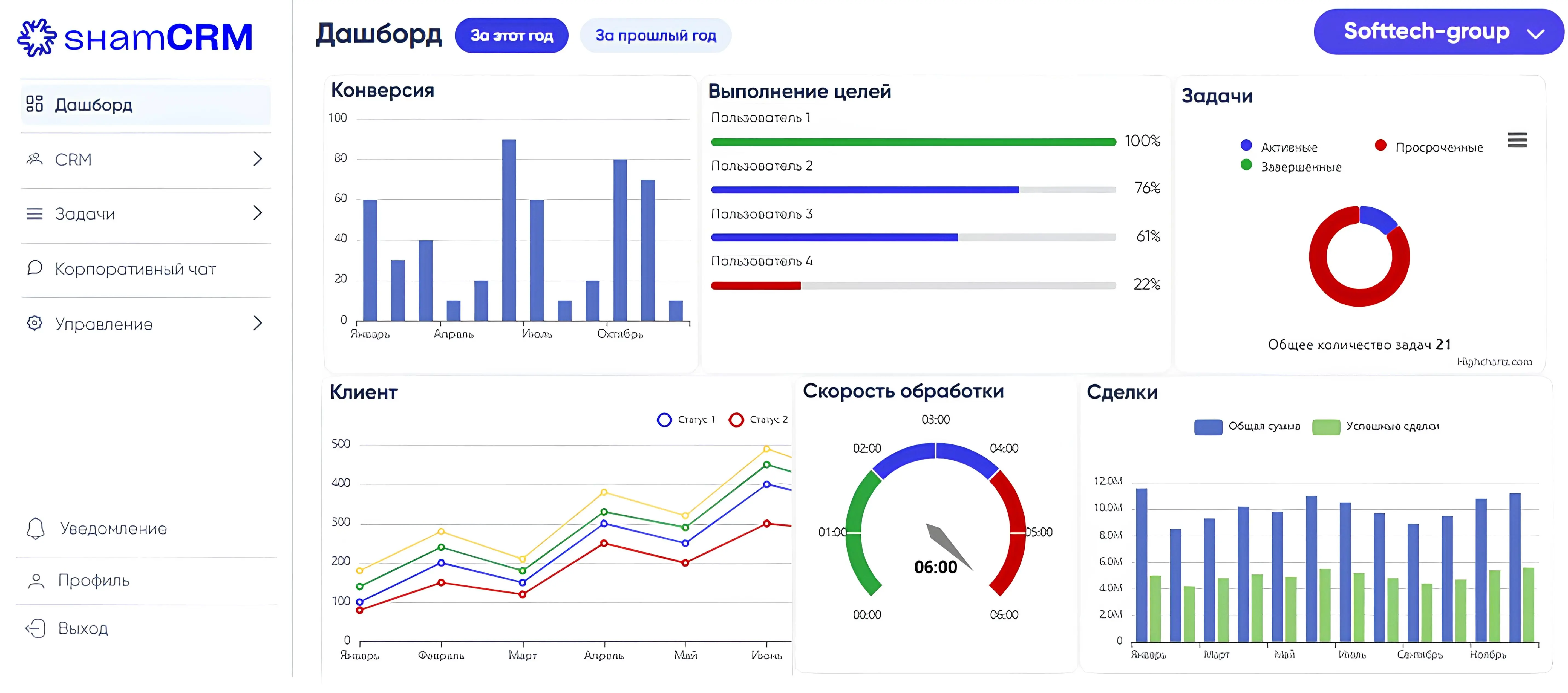Click the gear icon next to Управление
This screenshot has height=693, width=1568.
pos(35,323)
